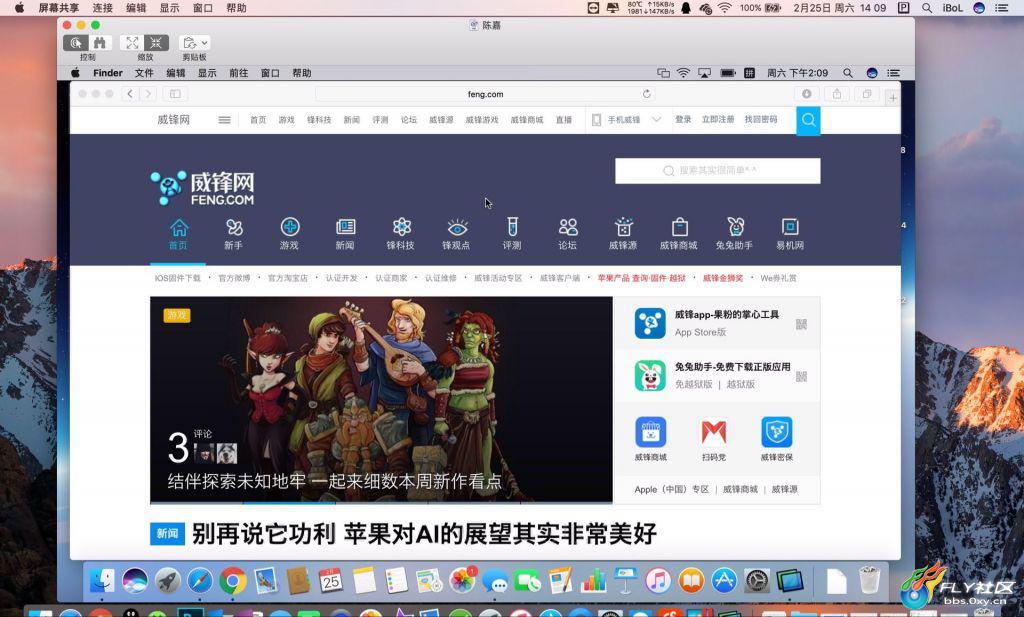Open the hamburger menu next to 威锋网
1024x617 pixels.
coord(224,120)
